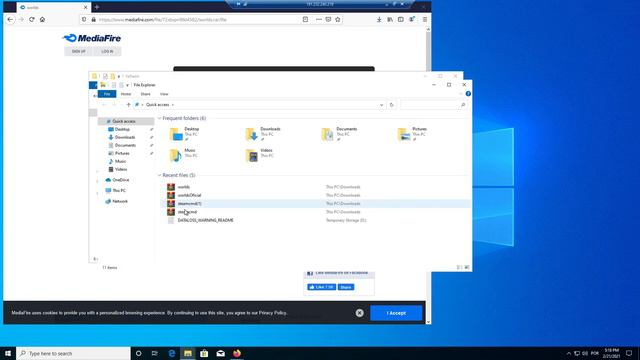
Task: Select Documents in the navigation pane
Action: coord(125,145)
